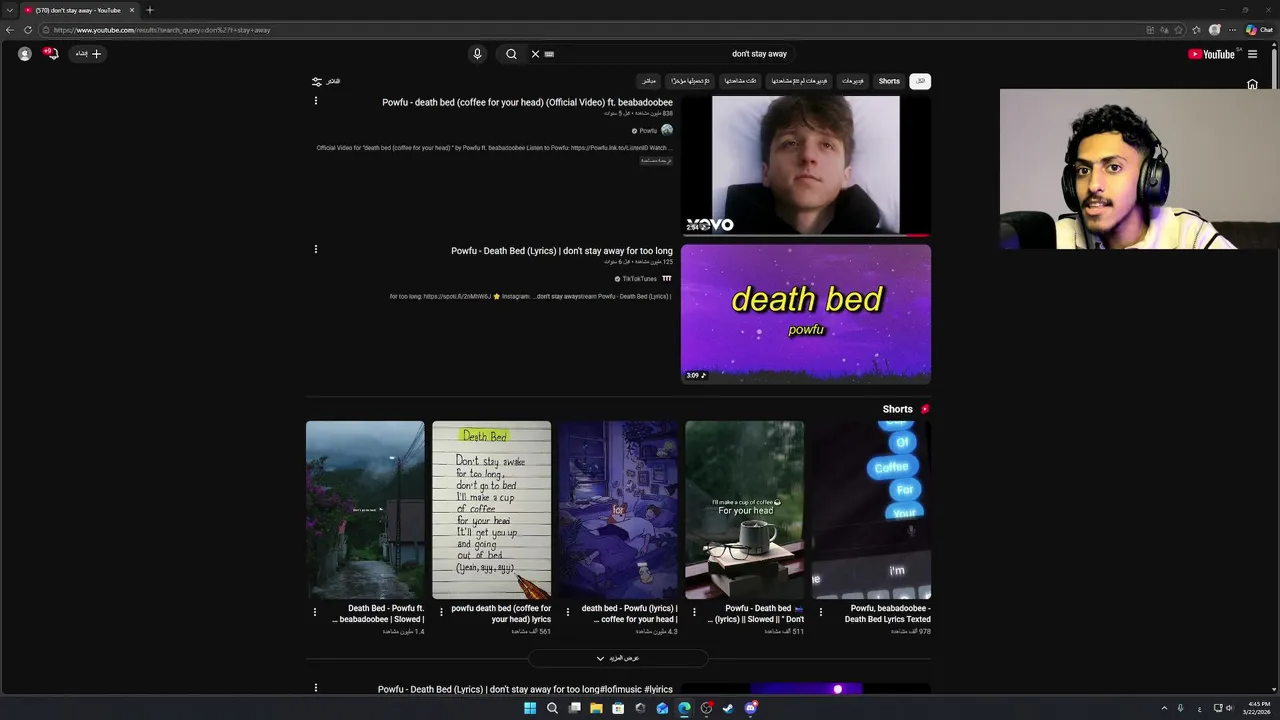Click the voice search microphone icon
Image resolution: width=1280 pixels, height=720 pixels.
point(477,54)
